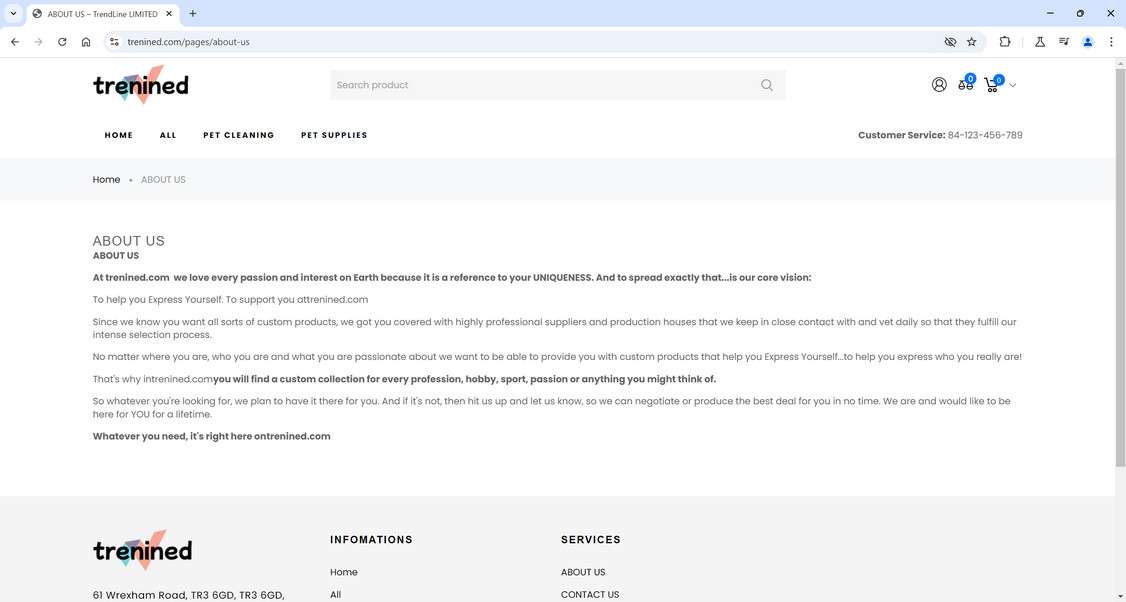
Task: Expand the cart dropdown chevron
Action: 1013,85
